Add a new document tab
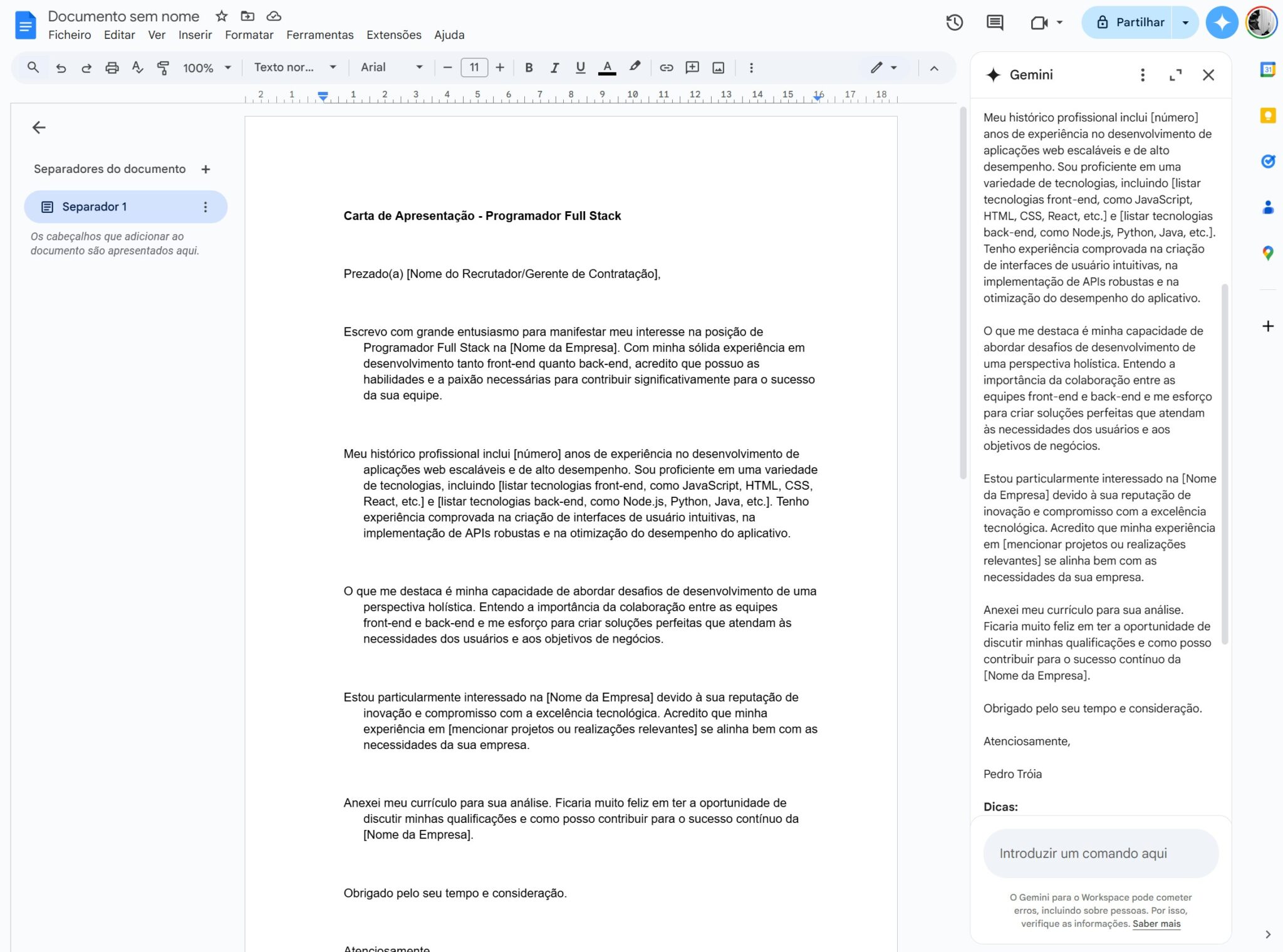 pyautogui.click(x=205, y=169)
